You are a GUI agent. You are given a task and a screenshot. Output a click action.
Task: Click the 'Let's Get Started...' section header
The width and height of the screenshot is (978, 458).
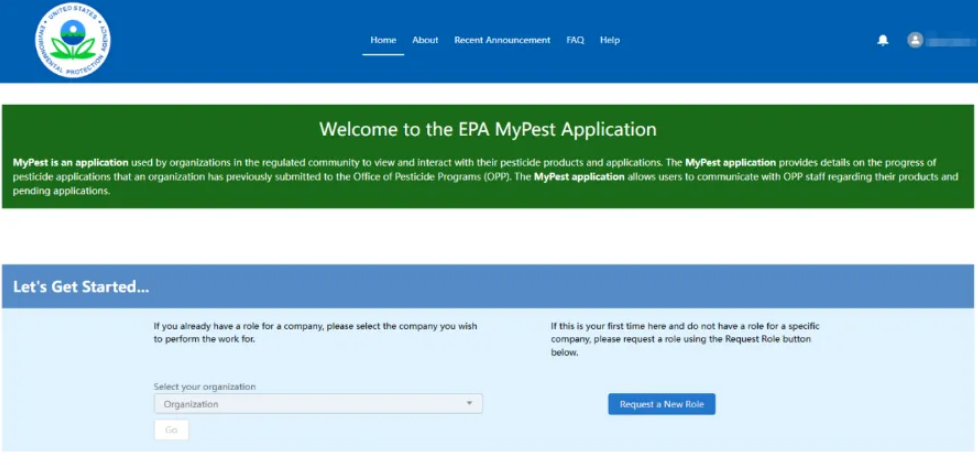tap(81, 287)
